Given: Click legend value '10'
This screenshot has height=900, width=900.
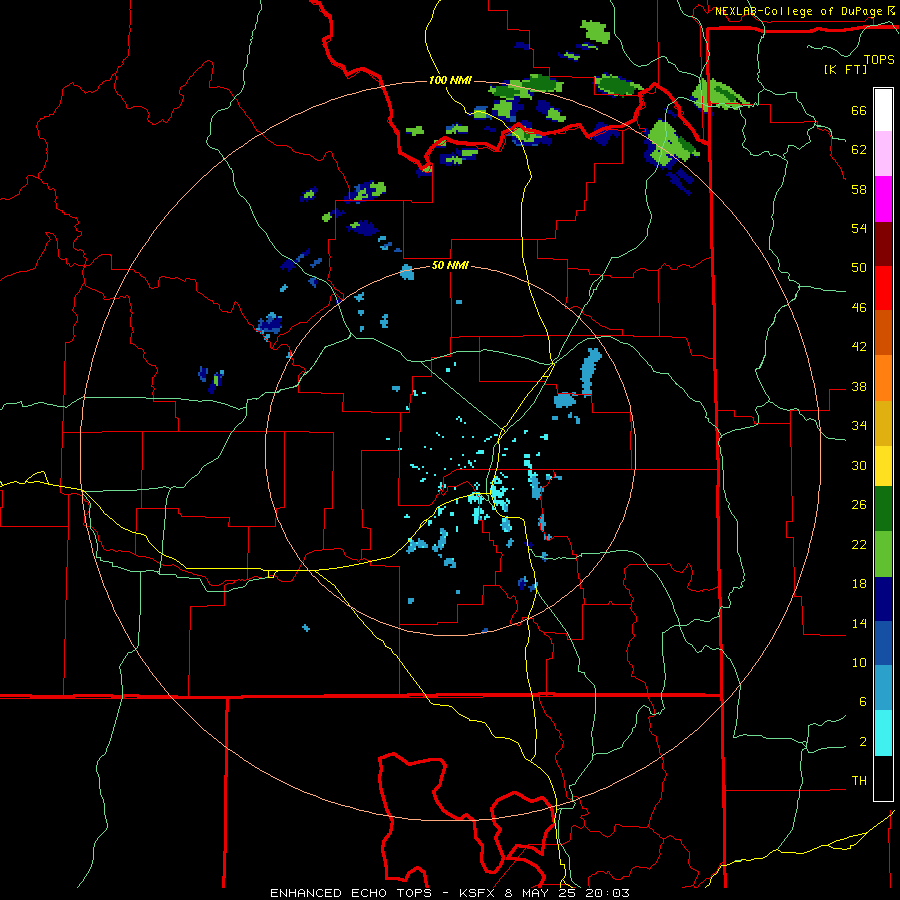Looking at the screenshot, I should point(859,663).
